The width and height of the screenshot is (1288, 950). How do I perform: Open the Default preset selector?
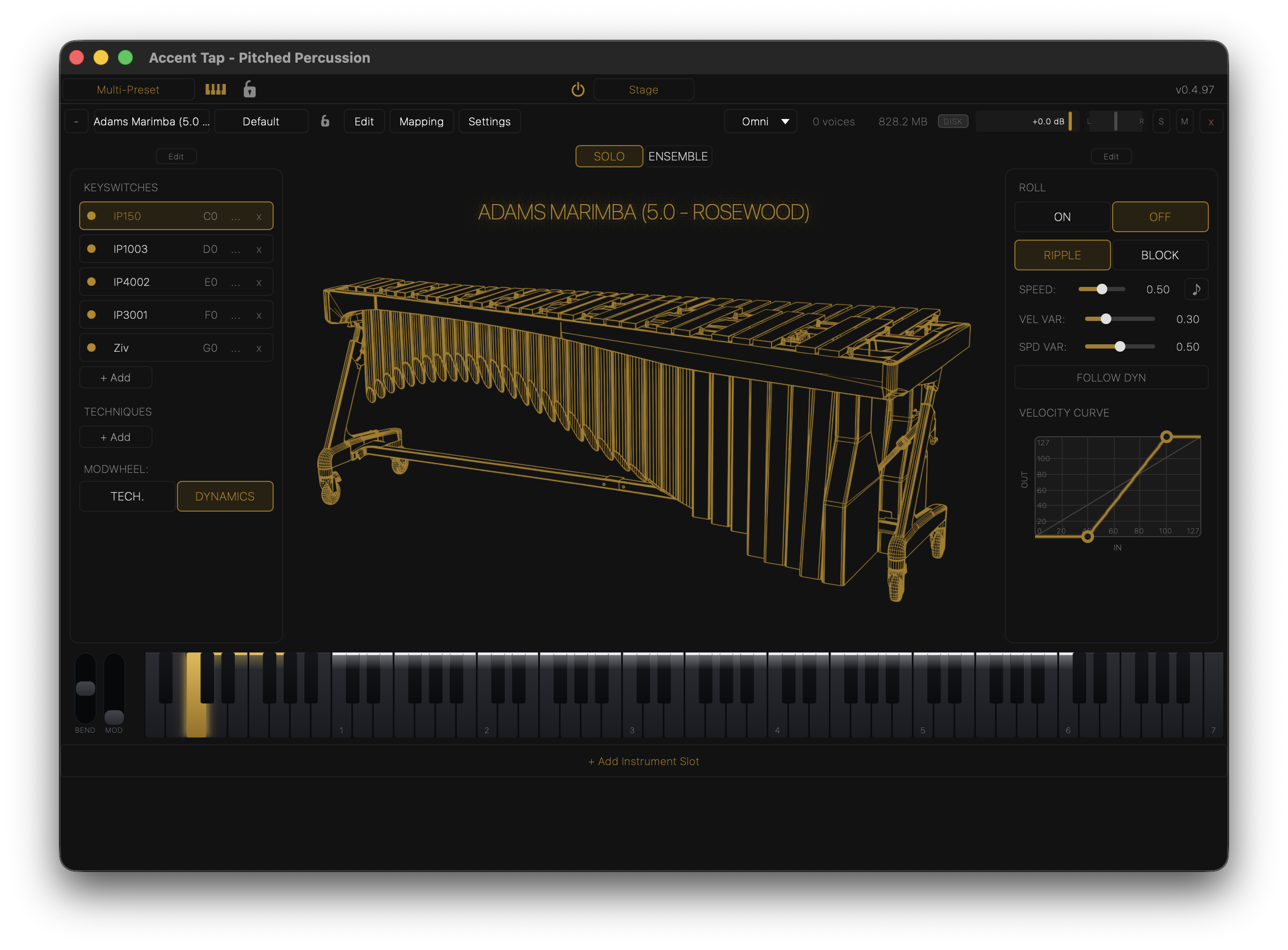(261, 121)
